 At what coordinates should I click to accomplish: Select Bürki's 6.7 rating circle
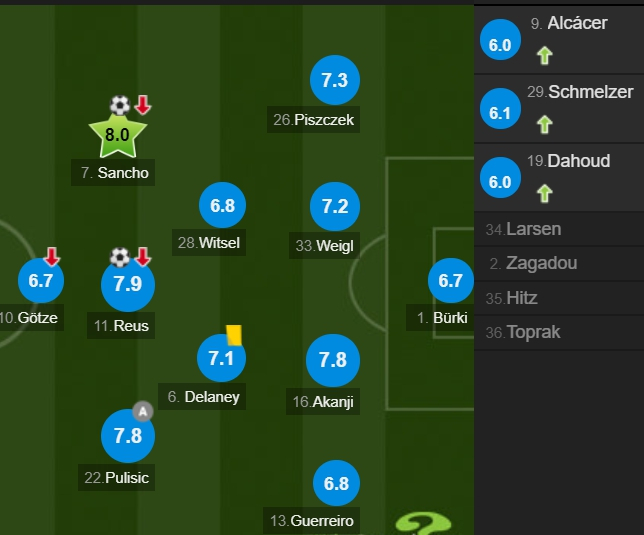450,281
